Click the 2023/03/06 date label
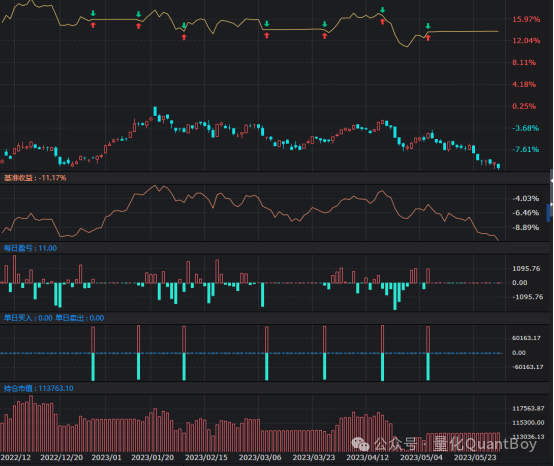The width and height of the screenshot is (554, 466). pos(260,458)
